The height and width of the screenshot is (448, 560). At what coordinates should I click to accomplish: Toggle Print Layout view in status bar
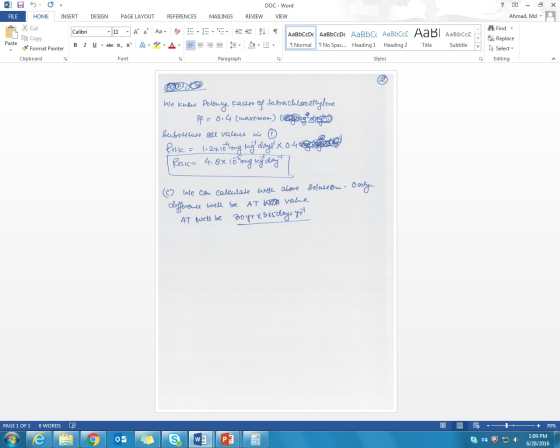tap(460, 425)
